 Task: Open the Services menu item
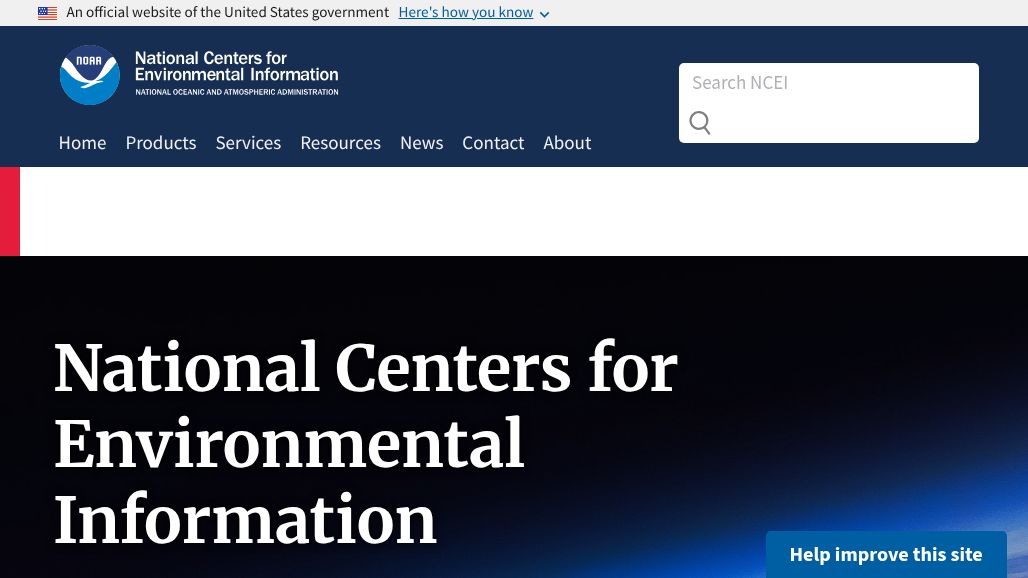248,143
